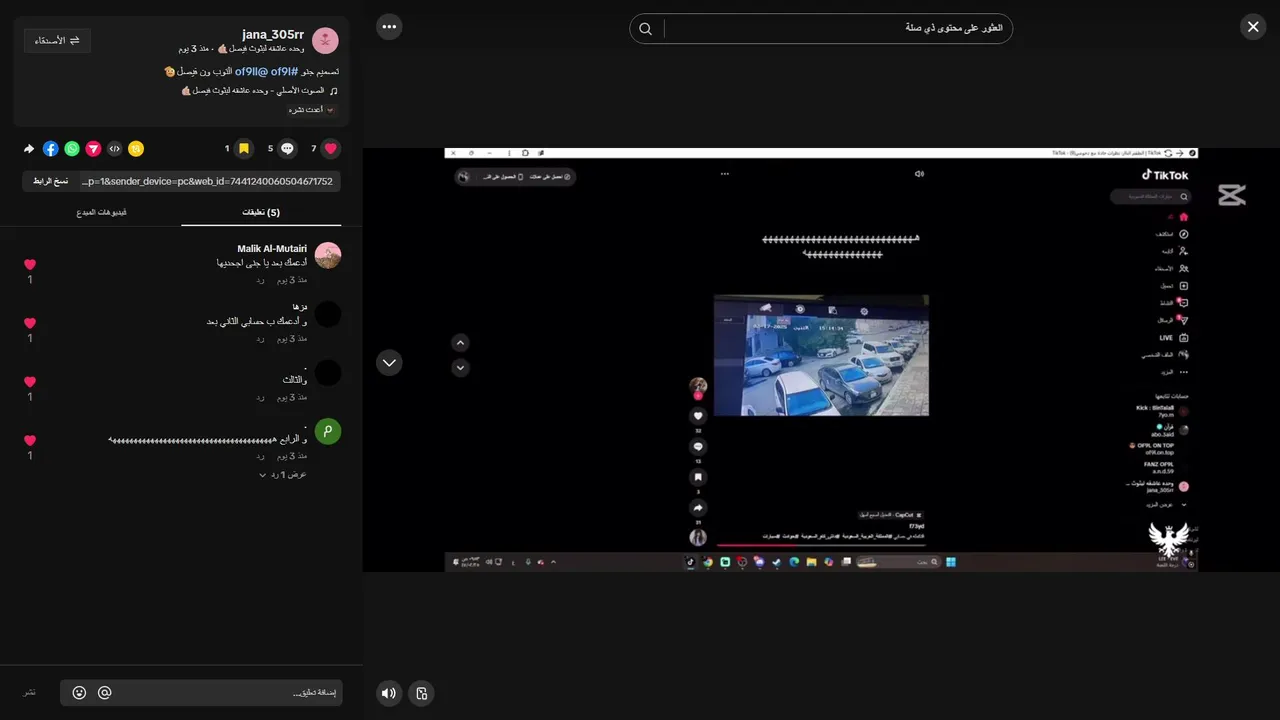Repost using the yellow repost icon
The width and height of the screenshot is (1280, 720).
point(136,149)
